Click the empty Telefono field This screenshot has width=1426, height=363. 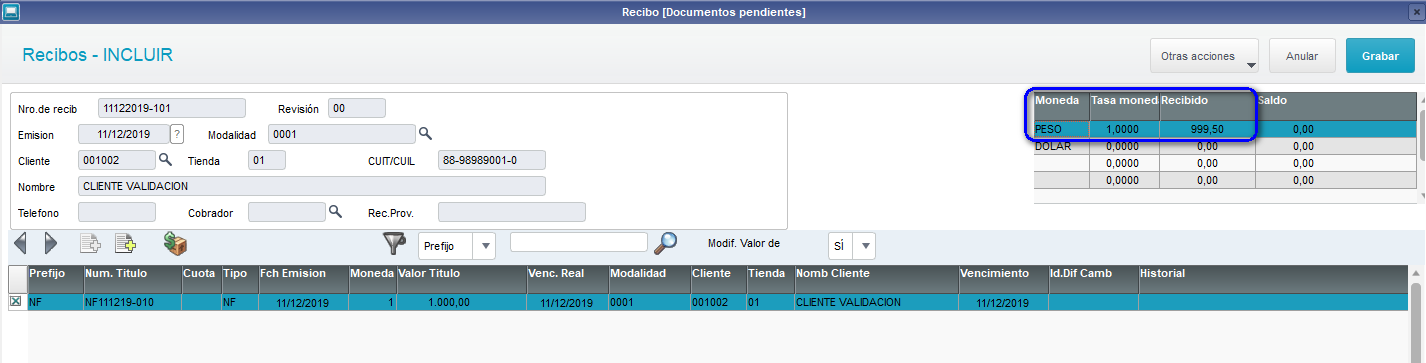coord(117,212)
